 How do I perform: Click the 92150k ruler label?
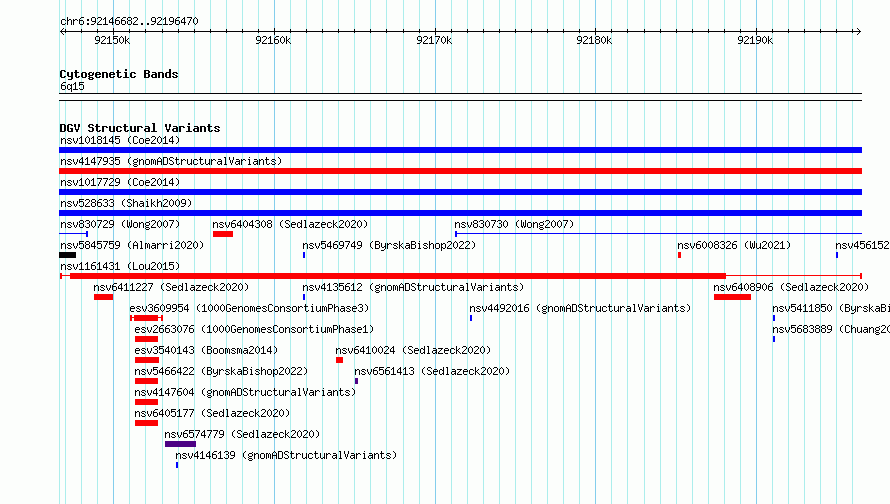point(112,40)
